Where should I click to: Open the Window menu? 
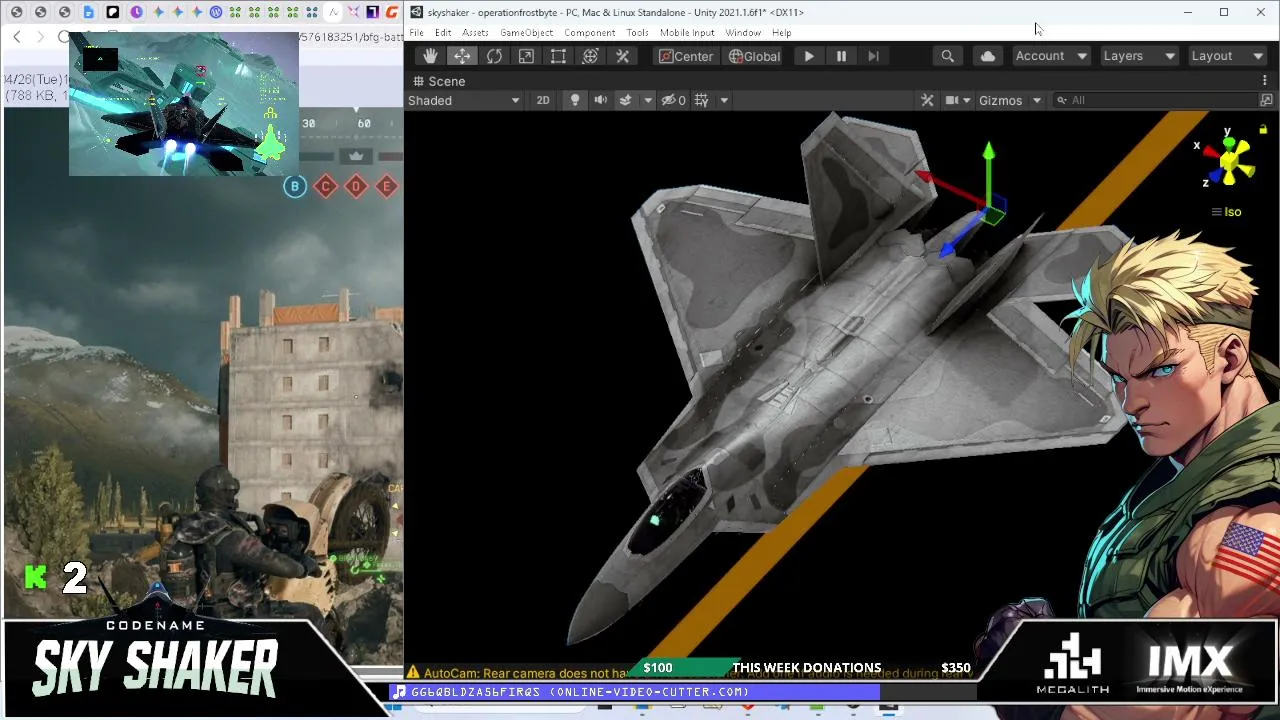743,33
